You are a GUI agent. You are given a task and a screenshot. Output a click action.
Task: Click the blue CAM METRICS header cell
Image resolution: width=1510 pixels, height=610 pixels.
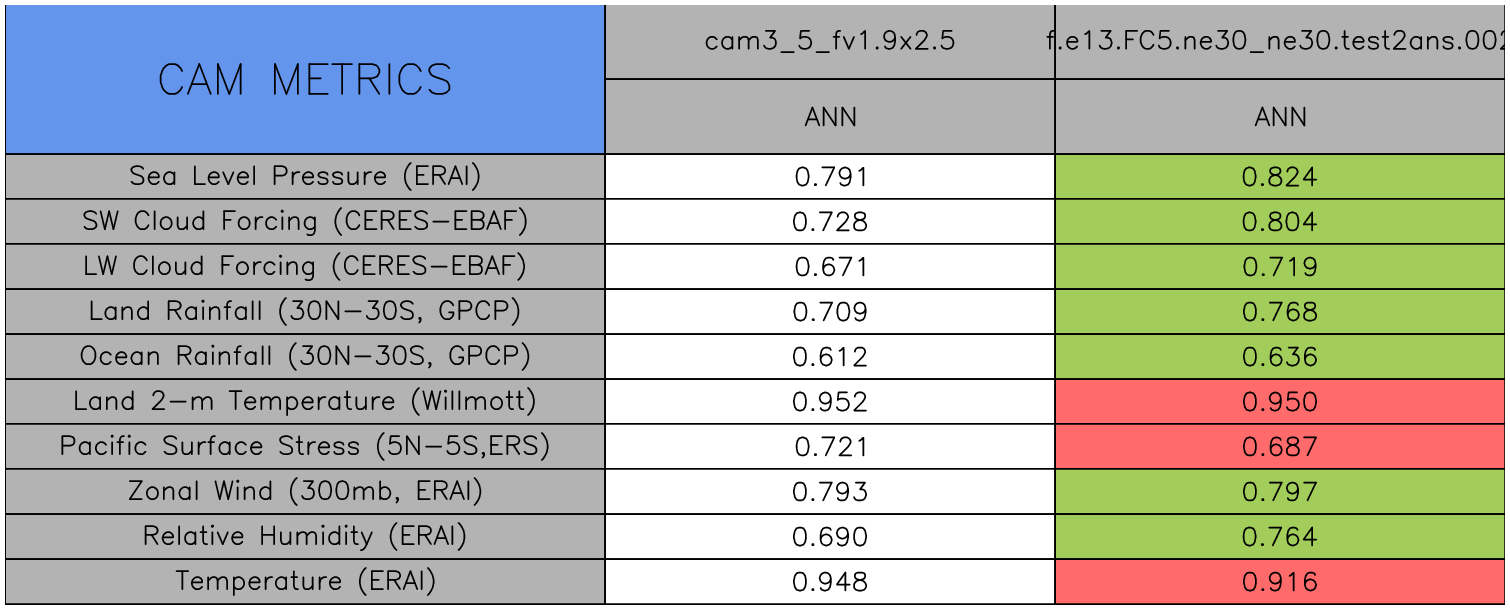point(305,80)
